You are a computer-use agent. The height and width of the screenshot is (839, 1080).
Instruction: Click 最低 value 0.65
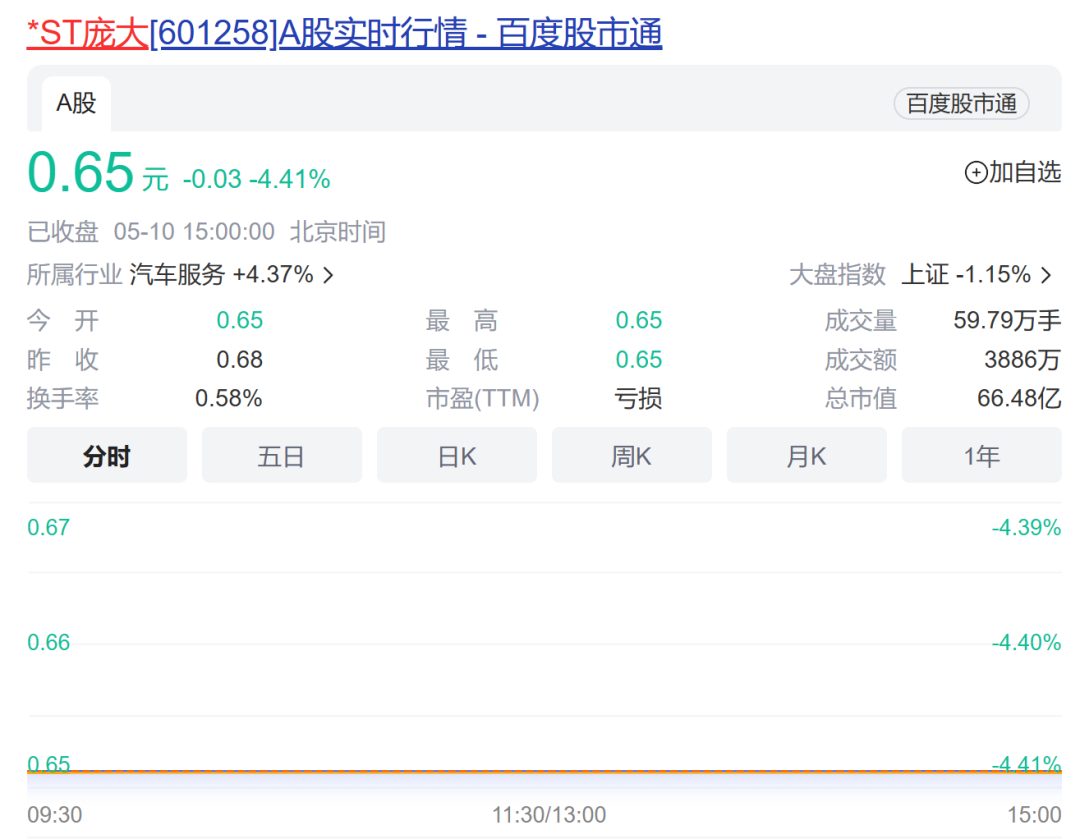[x=638, y=360]
